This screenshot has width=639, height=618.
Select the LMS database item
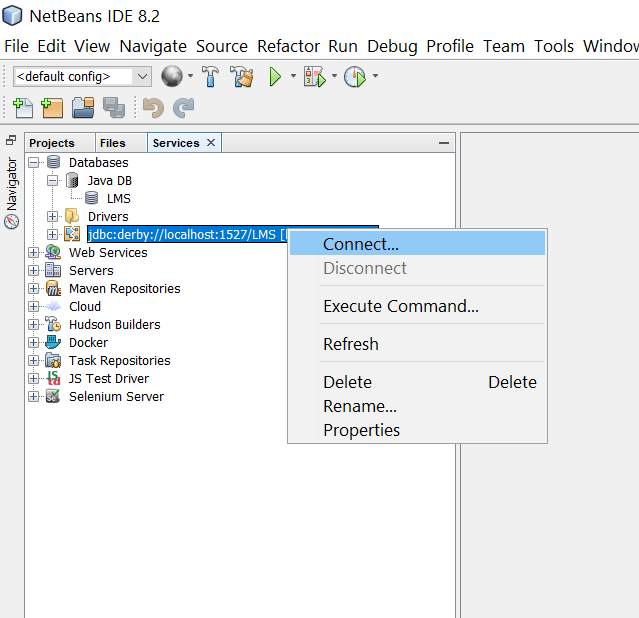pyautogui.click(x=119, y=199)
